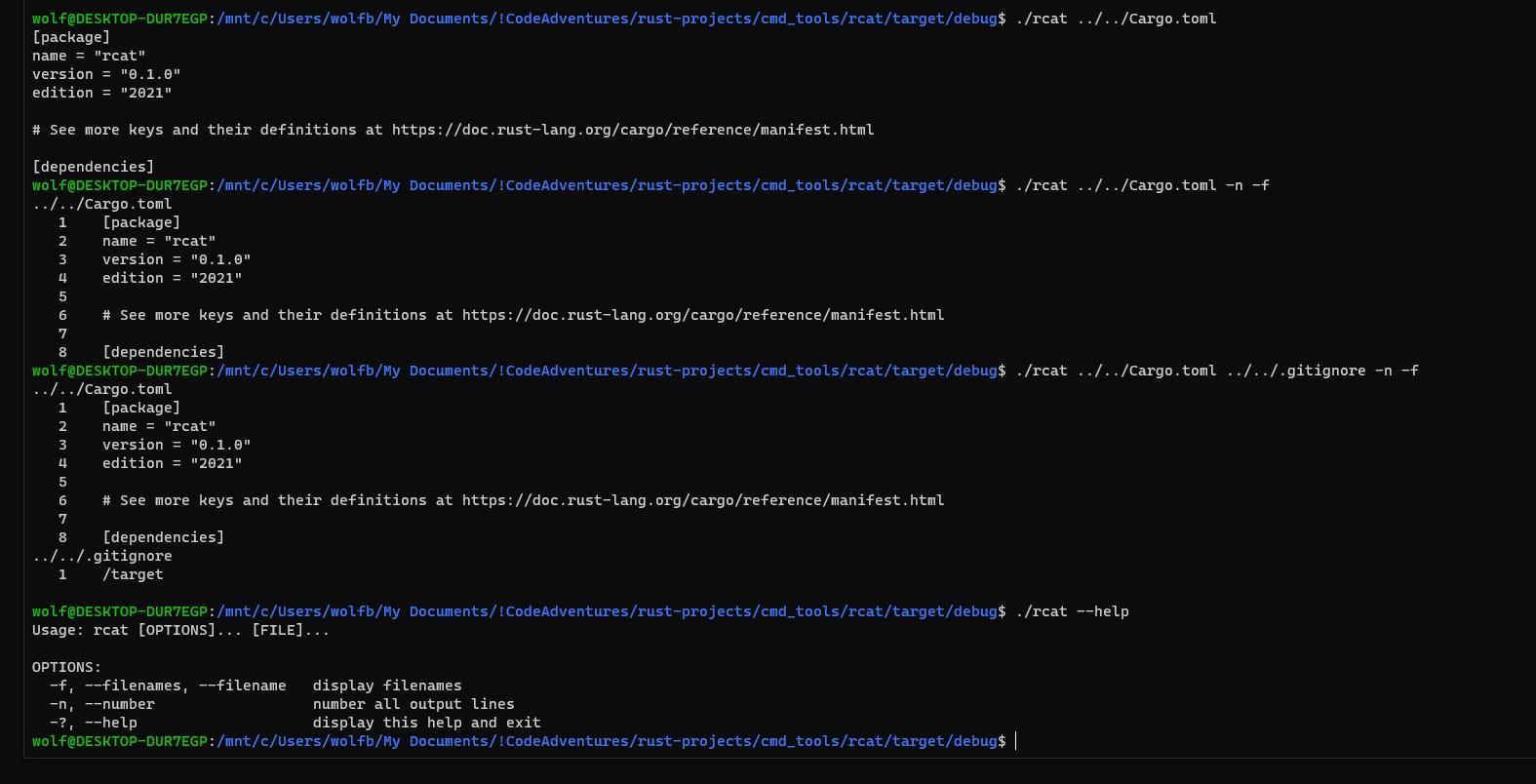The image size is (1536, 784).
Task: Click the ../../.gitignore argument in the third command
Action: coord(1295,371)
